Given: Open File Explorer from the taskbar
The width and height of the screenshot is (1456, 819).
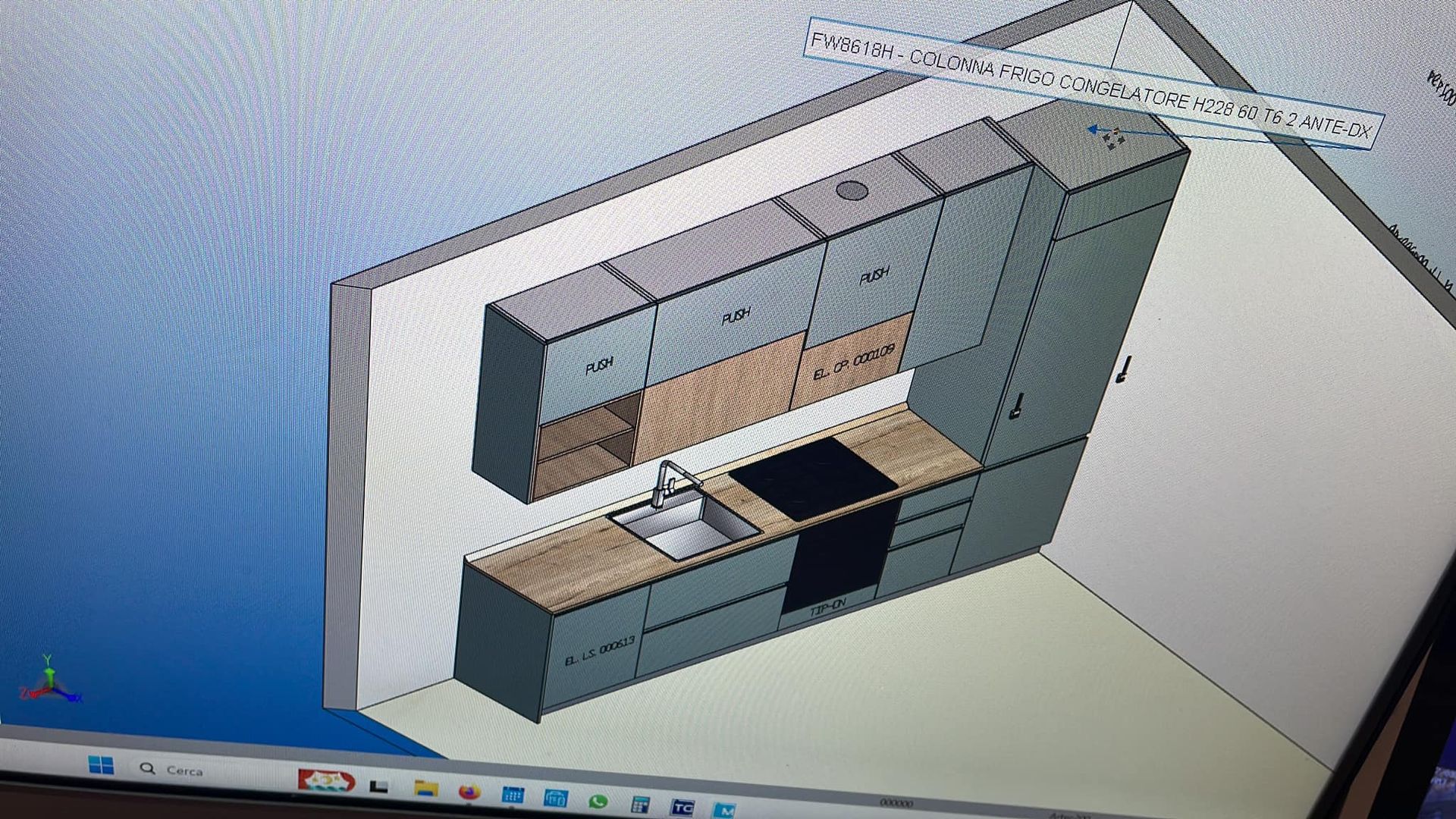Looking at the screenshot, I should (426, 789).
